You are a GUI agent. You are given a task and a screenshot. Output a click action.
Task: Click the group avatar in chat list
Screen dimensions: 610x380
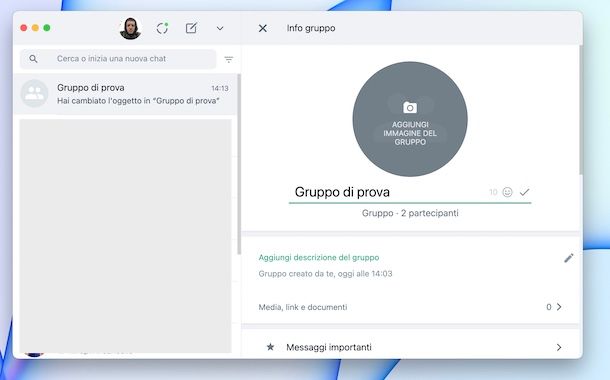[34, 93]
